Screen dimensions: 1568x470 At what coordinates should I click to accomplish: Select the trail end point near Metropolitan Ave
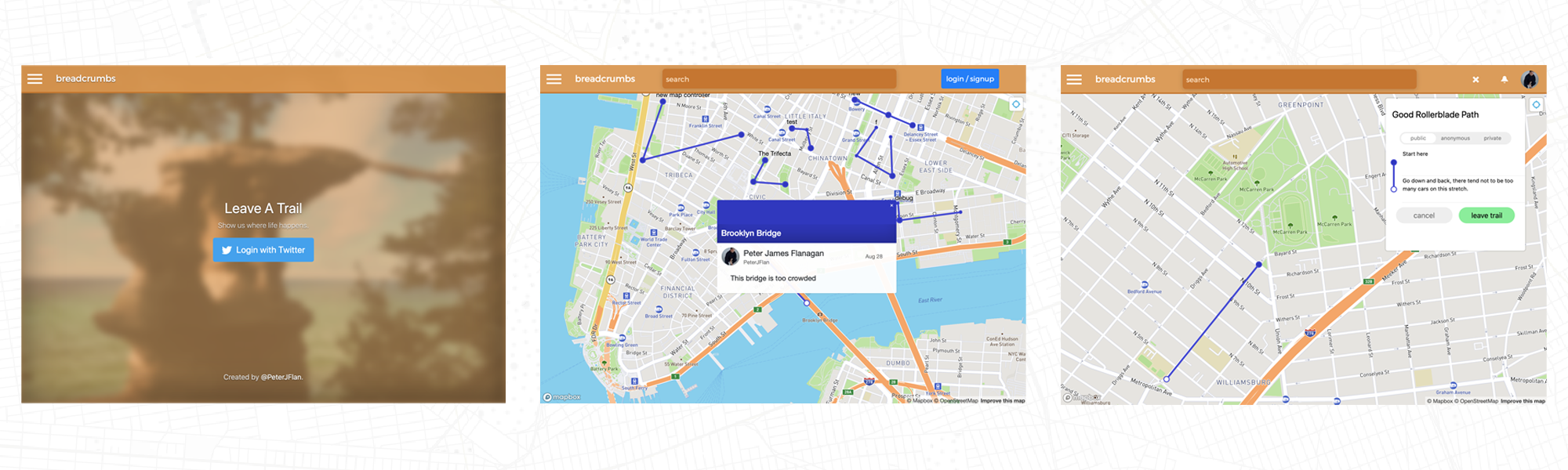pyautogui.click(x=1167, y=379)
